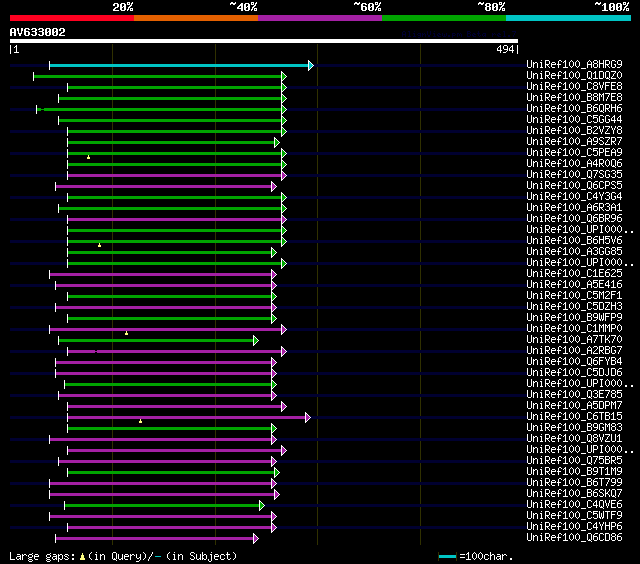Select the UniRef100_B9GM83 label
The height and width of the screenshot is (564, 640).
click(574, 428)
